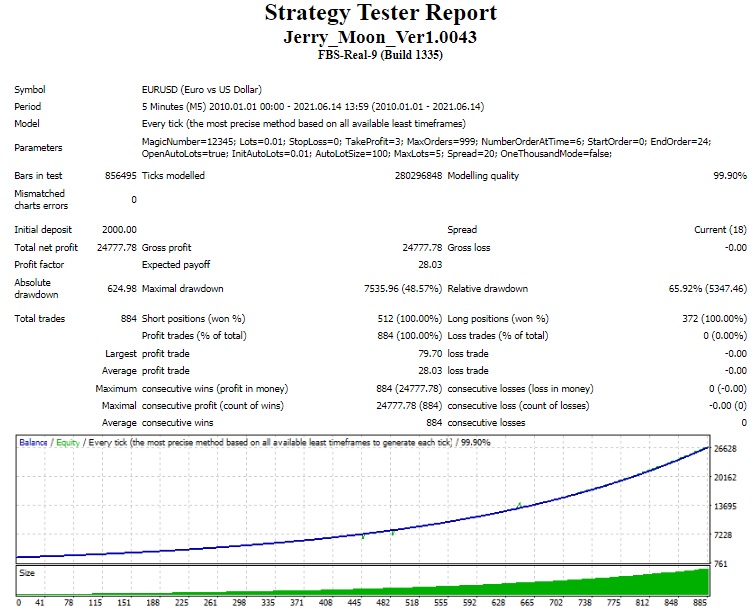Click the Equity legend label in chart
Screen dimensions: 755x613
[68, 442]
